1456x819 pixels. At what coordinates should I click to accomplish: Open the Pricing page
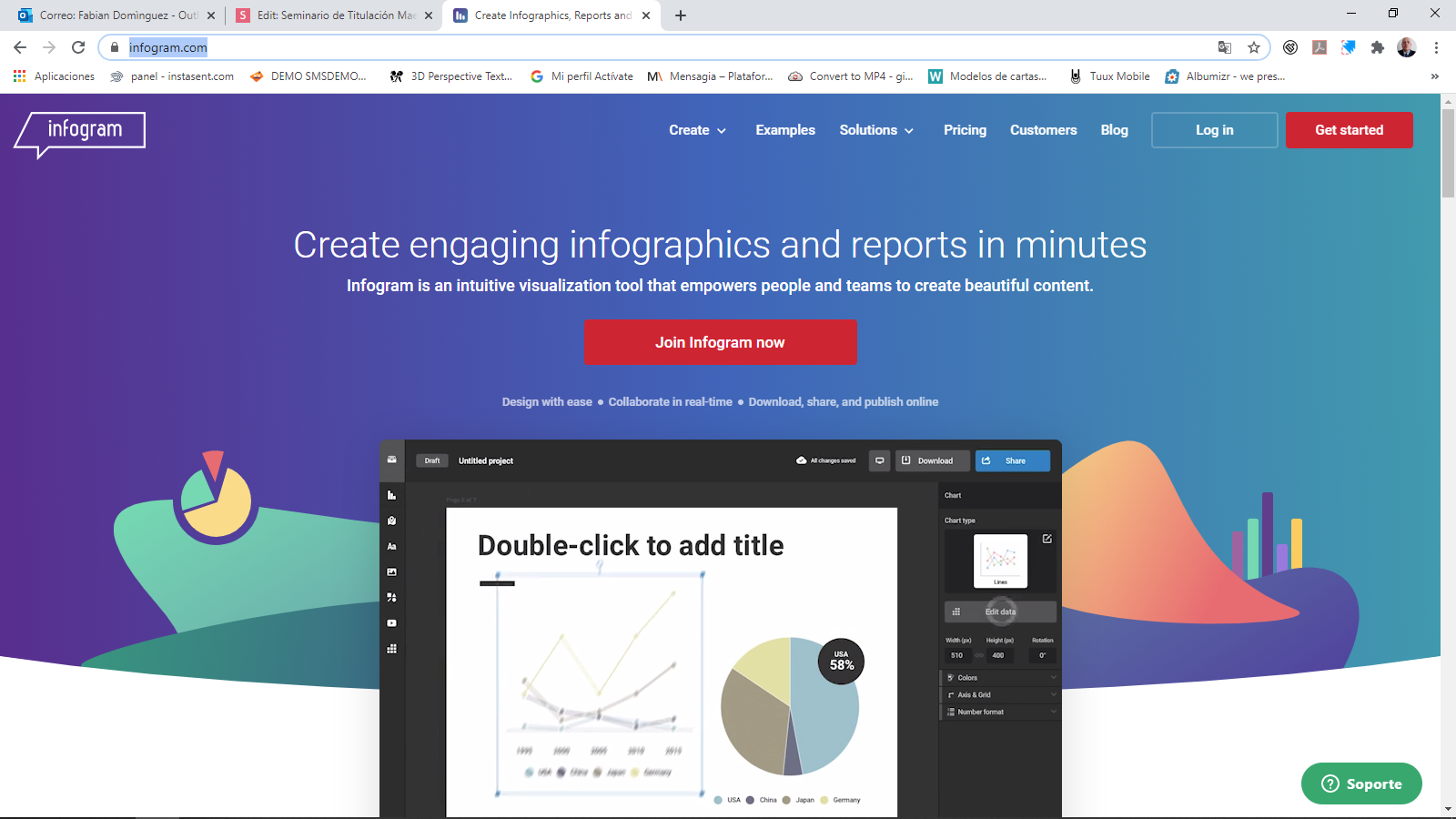[x=965, y=130]
